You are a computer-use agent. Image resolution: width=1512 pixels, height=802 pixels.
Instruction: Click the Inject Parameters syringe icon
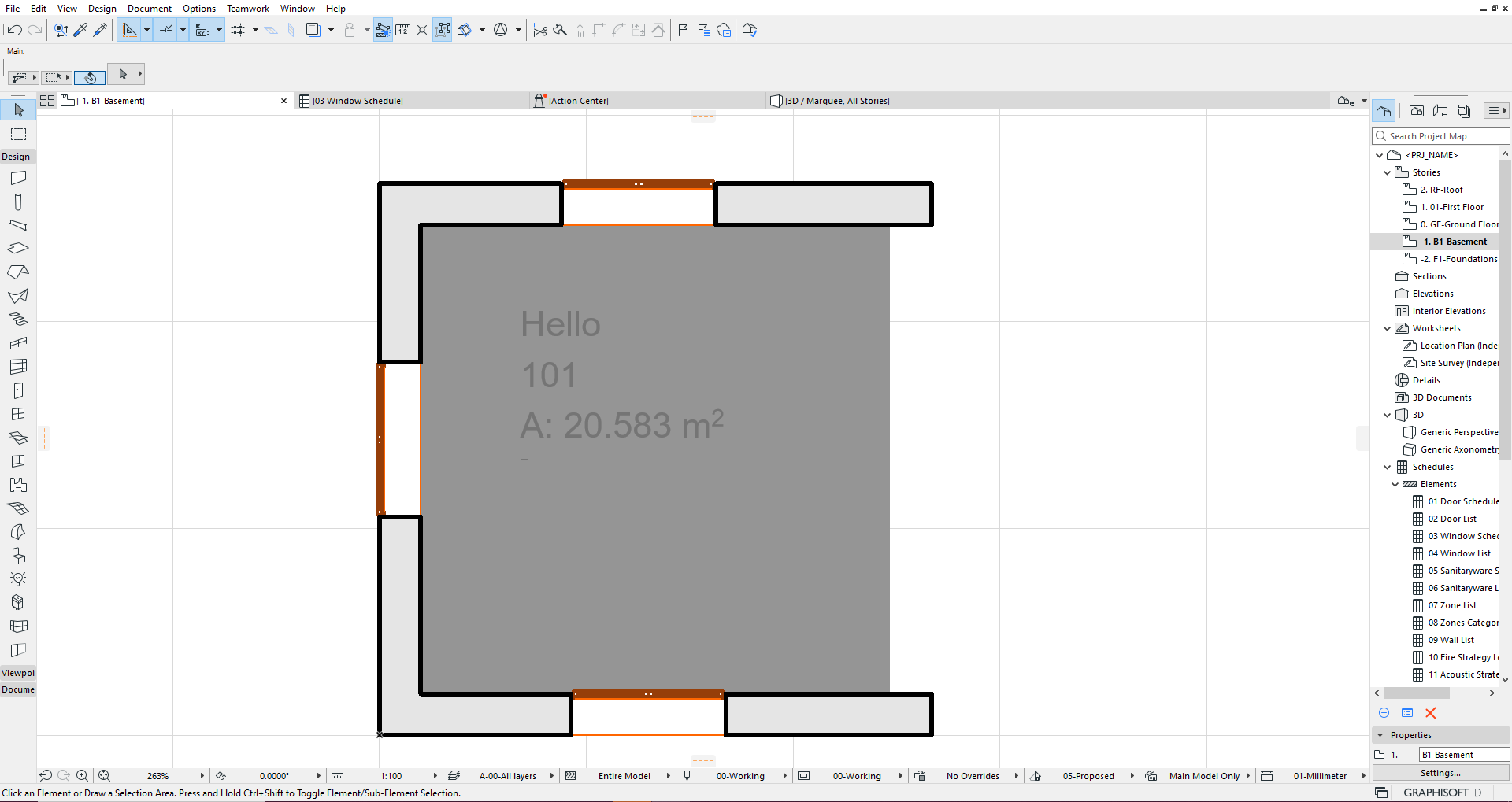coord(100,30)
